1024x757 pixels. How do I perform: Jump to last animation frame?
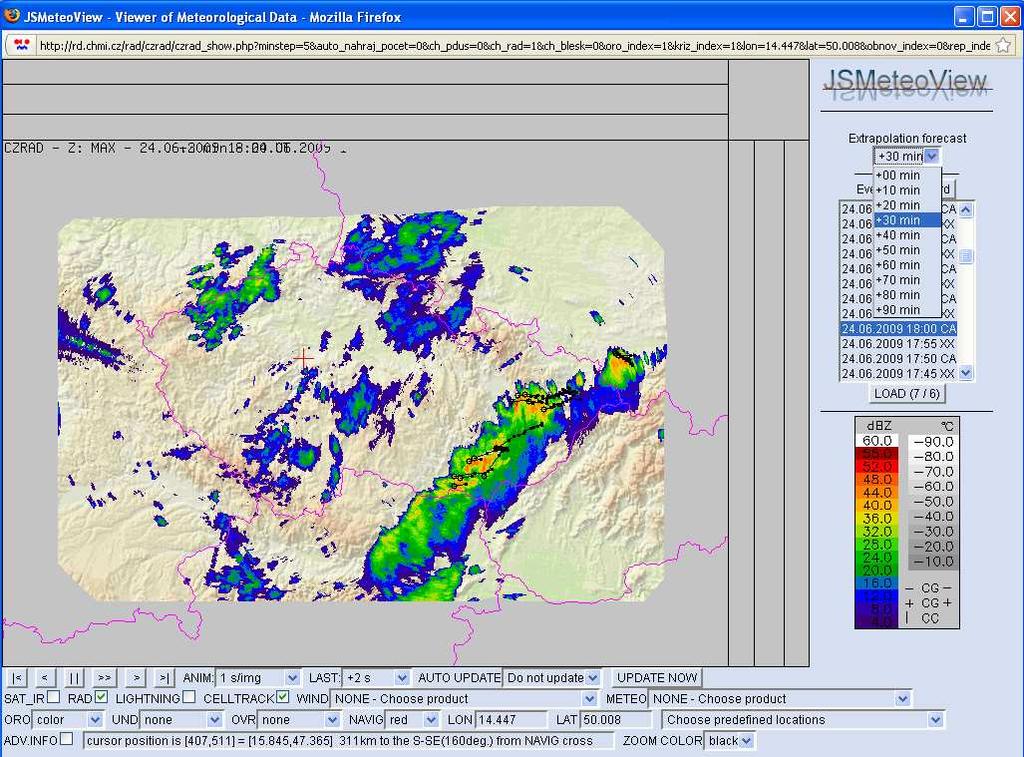[x=164, y=678]
